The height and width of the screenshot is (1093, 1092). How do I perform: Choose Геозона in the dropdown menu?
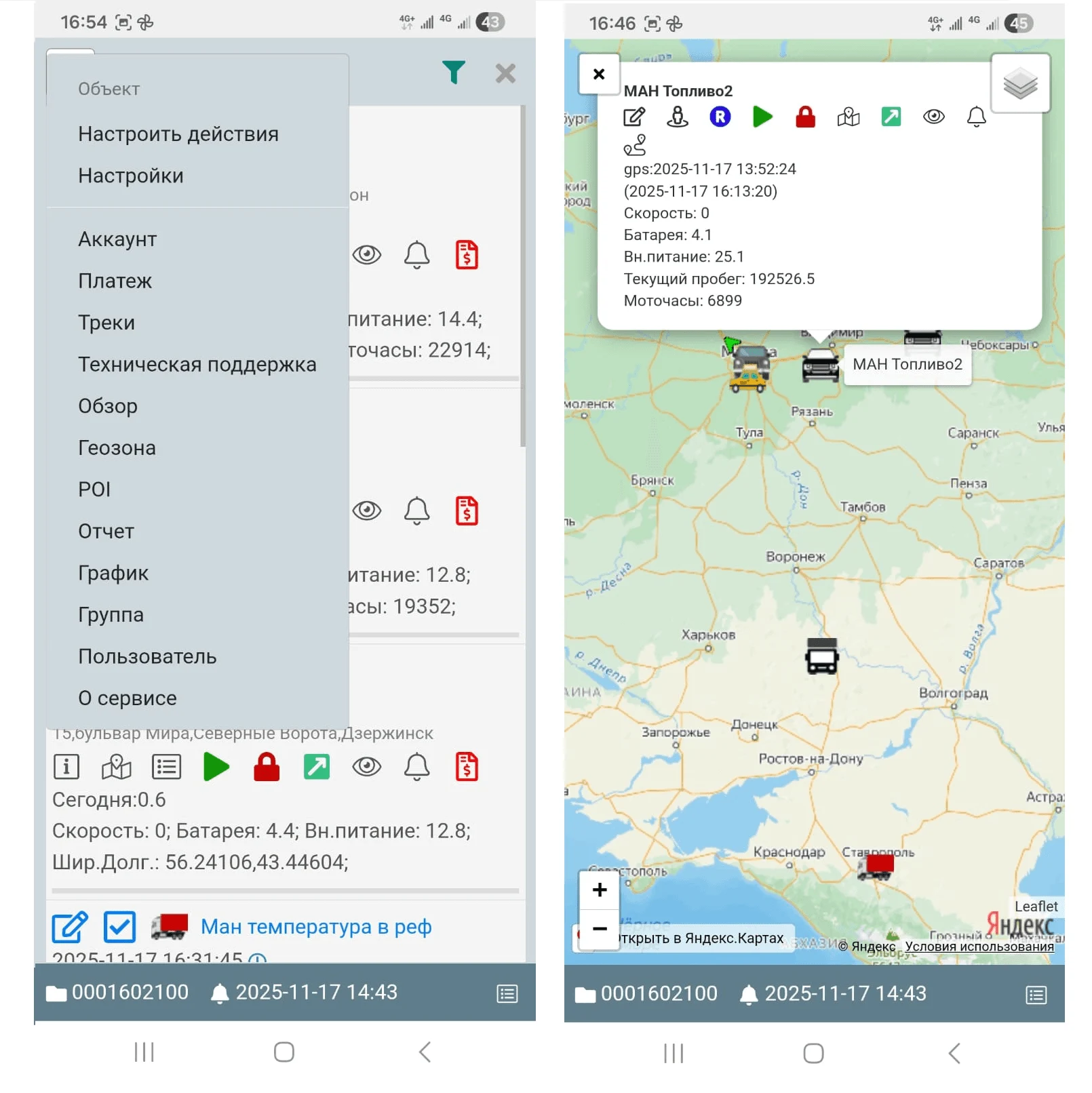[x=117, y=448]
